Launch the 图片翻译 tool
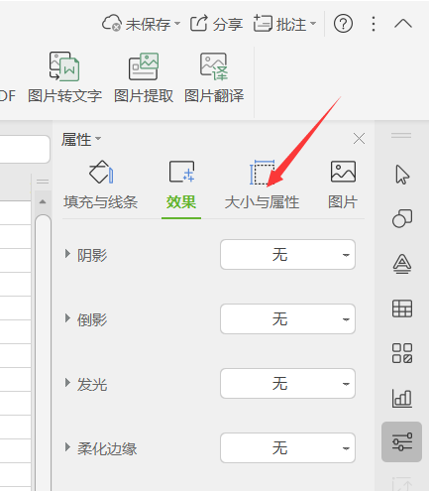Image resolution: width=429 pixels, height=491 pixels. pyautogui.click(x=214, y=77)
